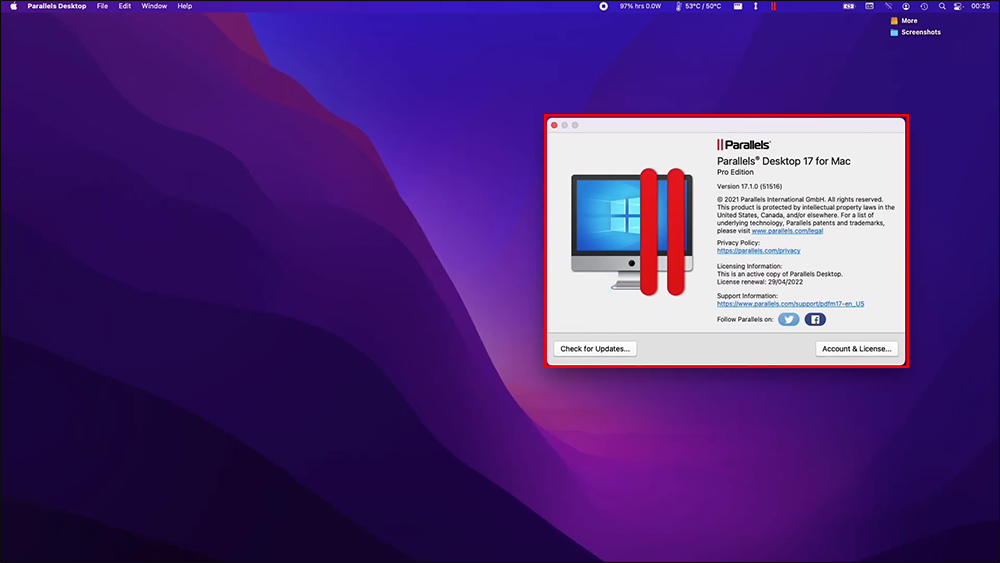Click the Check for Updates button
Image resolution: width=1000 pixels, height=563 pixels.
coord(595,349)
